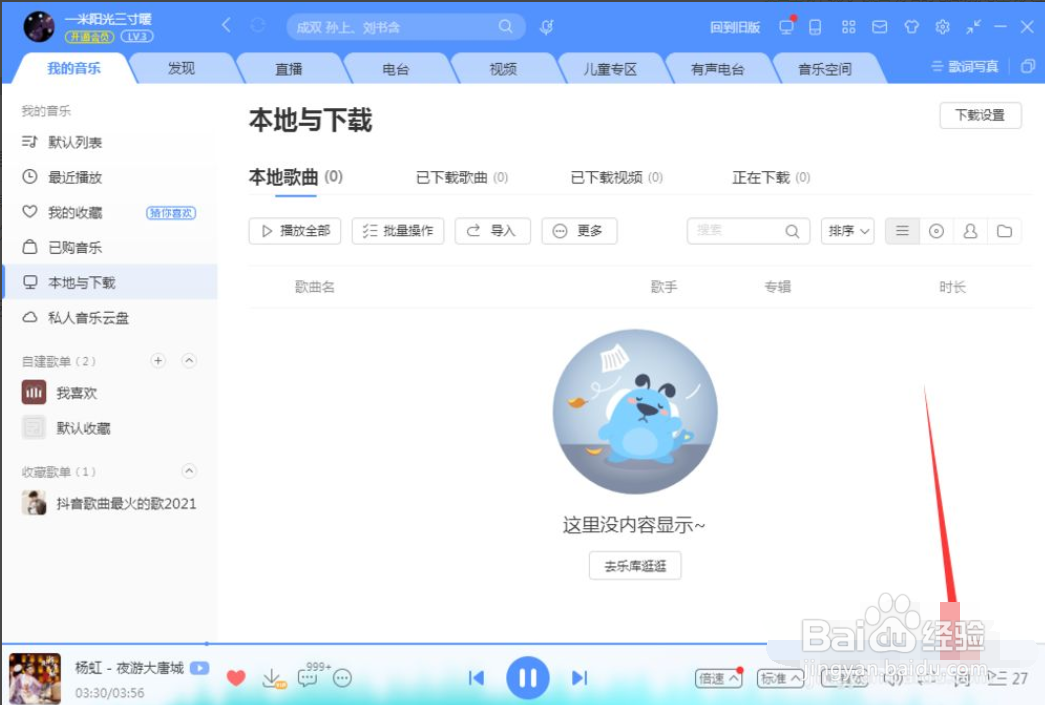Click 回到旧版 to return to the old version
Viewport: 1045px width, 705px height.
pyautogui.click(x=734, y=27)
